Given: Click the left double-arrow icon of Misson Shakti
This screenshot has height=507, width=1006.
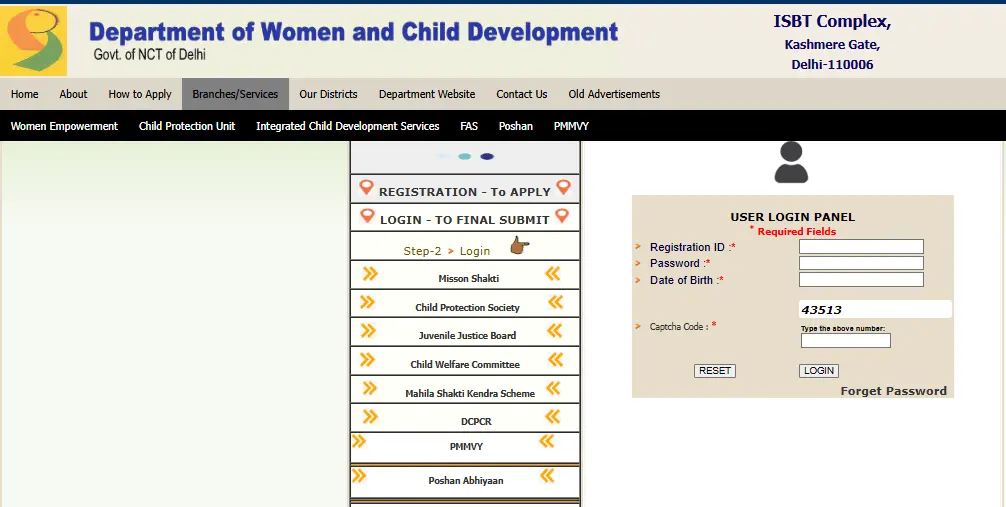Looking at the screenshot, I should click(x=370, y=274).
